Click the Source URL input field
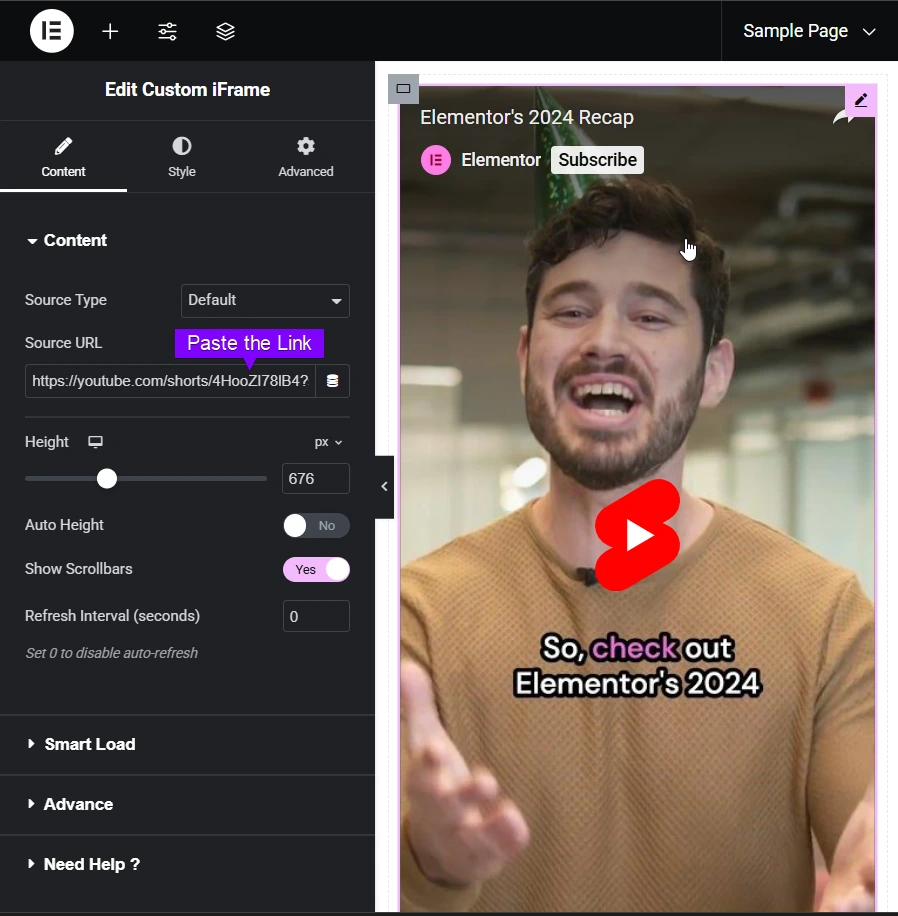The width and height of the screenshot is (898, 916). [x=170, y=381]
